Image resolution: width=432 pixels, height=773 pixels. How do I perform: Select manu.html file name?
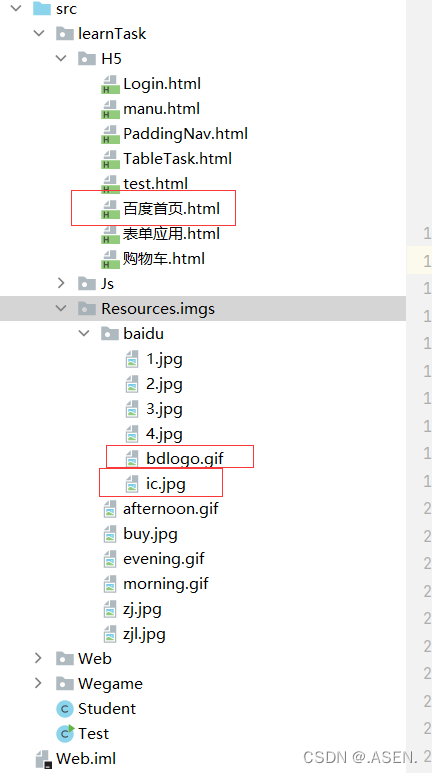[161, 108]
